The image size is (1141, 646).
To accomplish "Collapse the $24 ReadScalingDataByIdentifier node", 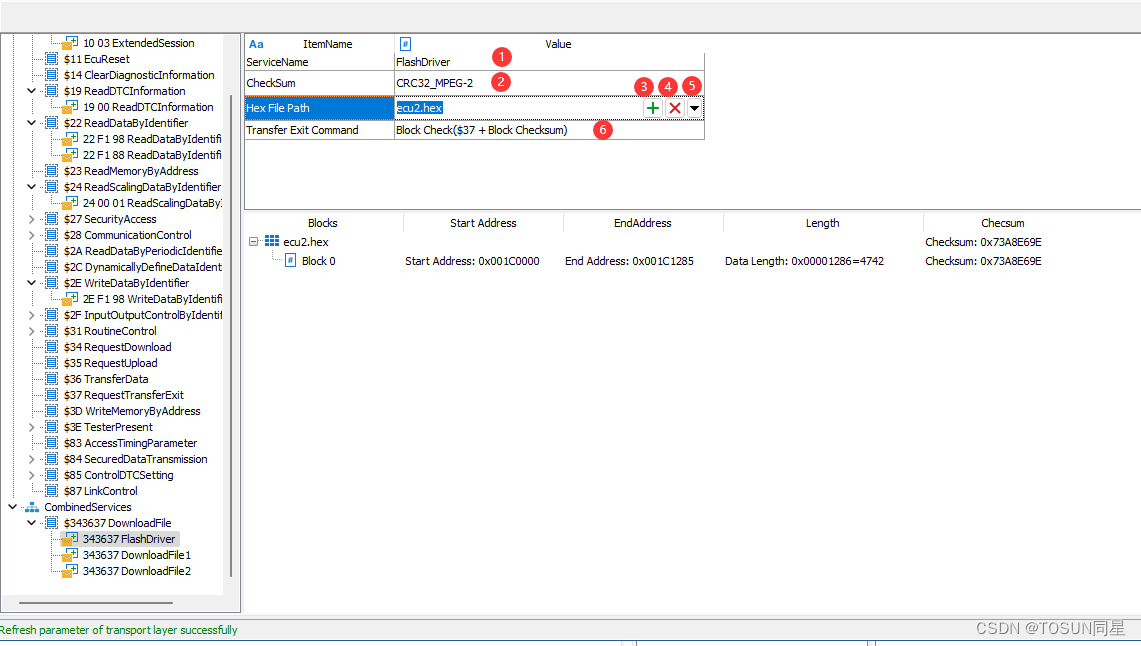I will click(31, 187).
